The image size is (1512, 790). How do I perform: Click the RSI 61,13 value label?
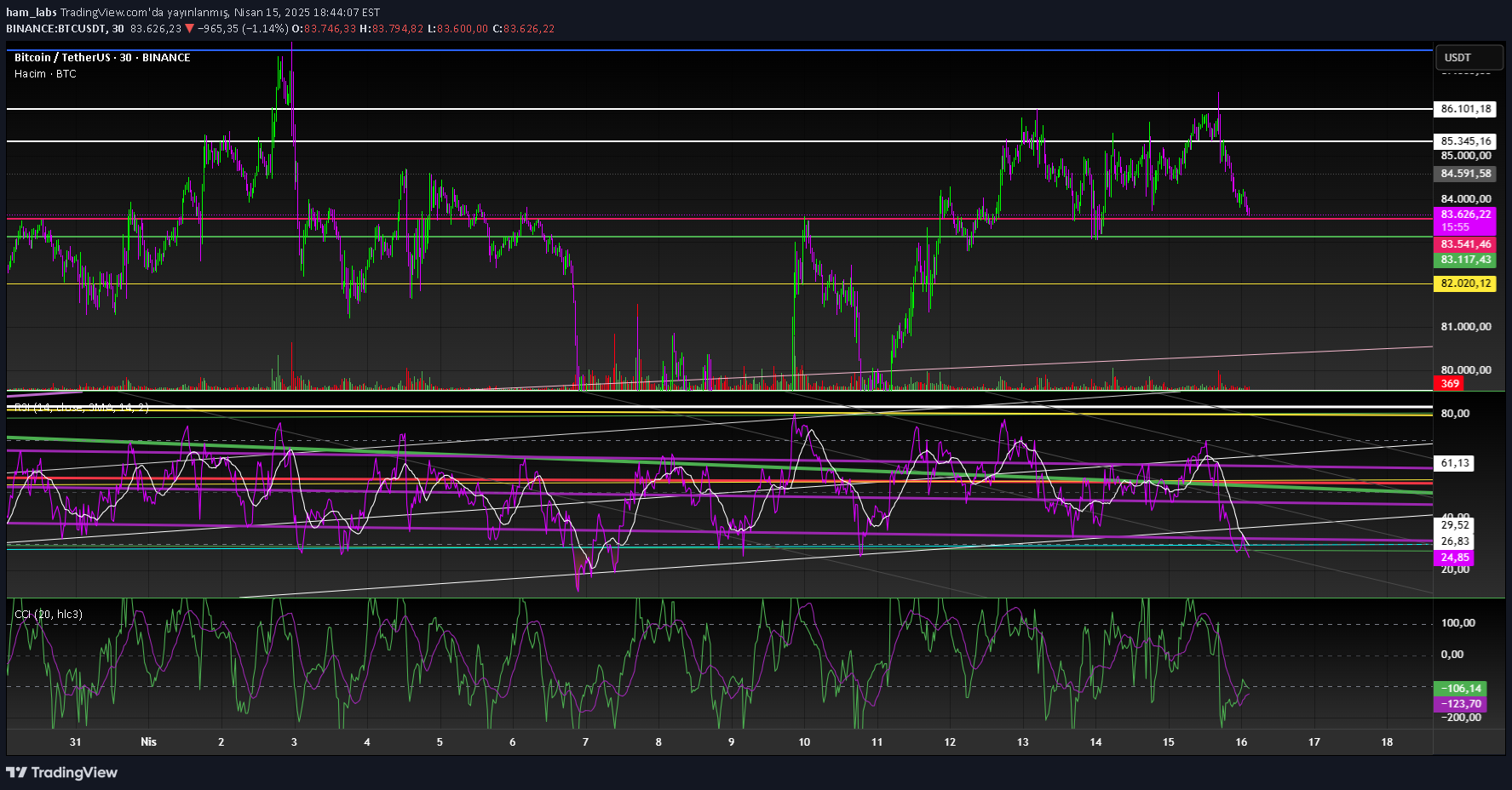pos(1455,463)
